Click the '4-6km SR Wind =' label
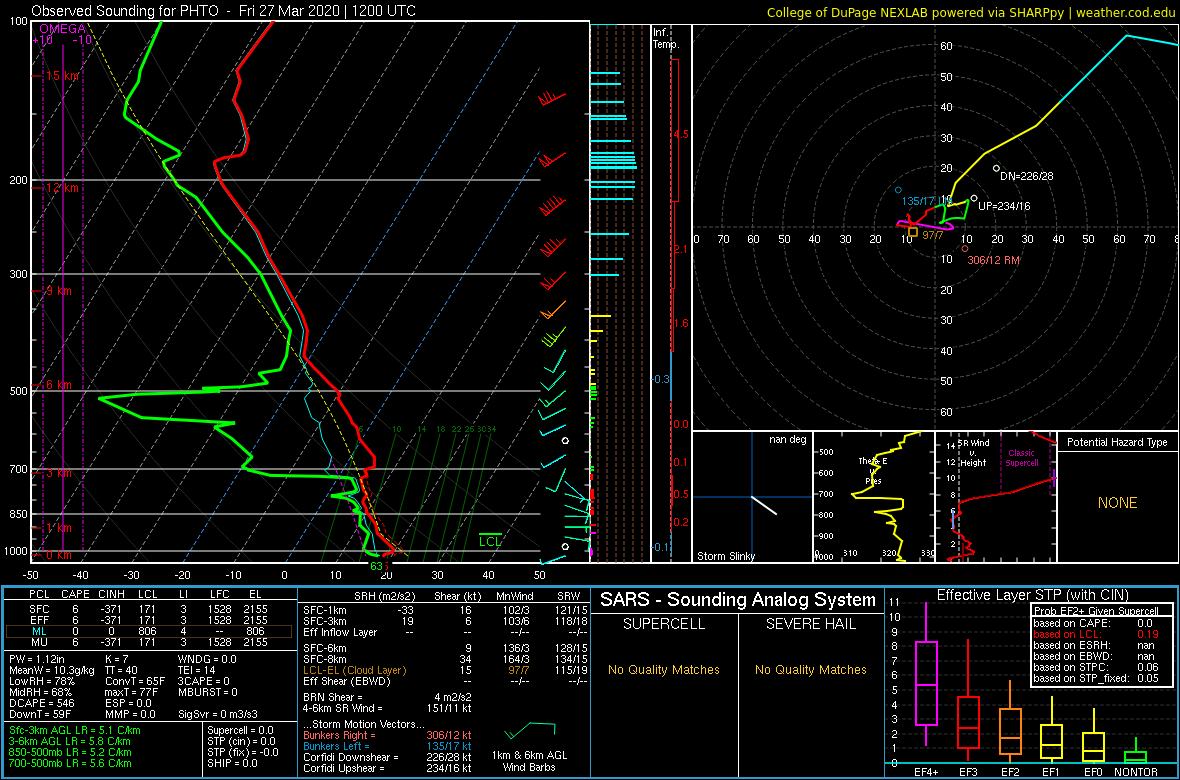Image resolution: width=1180 pixels, height=780 pixels. tap(344, 708)
